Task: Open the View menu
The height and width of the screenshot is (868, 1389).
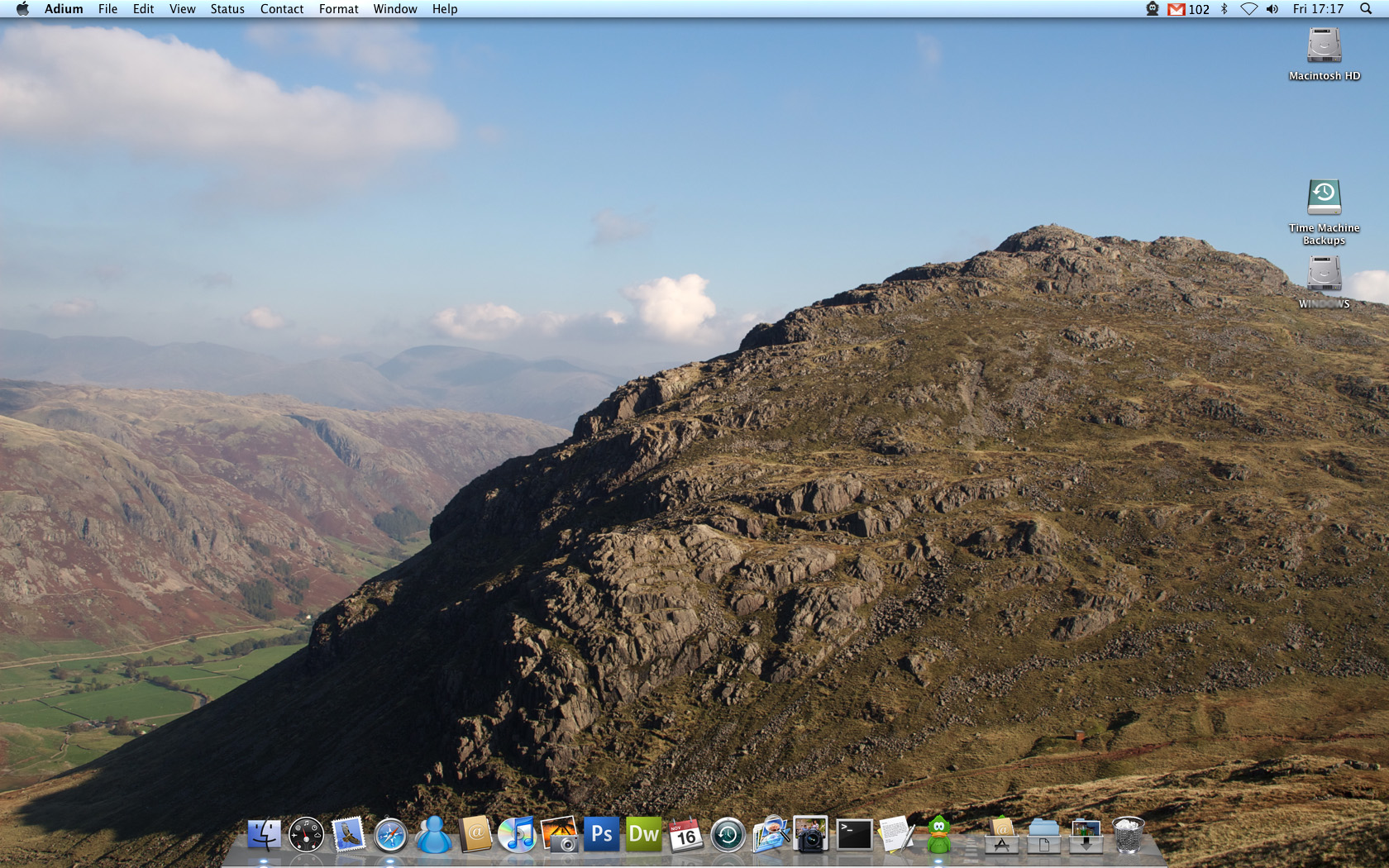Action: [x=182, y=9]
